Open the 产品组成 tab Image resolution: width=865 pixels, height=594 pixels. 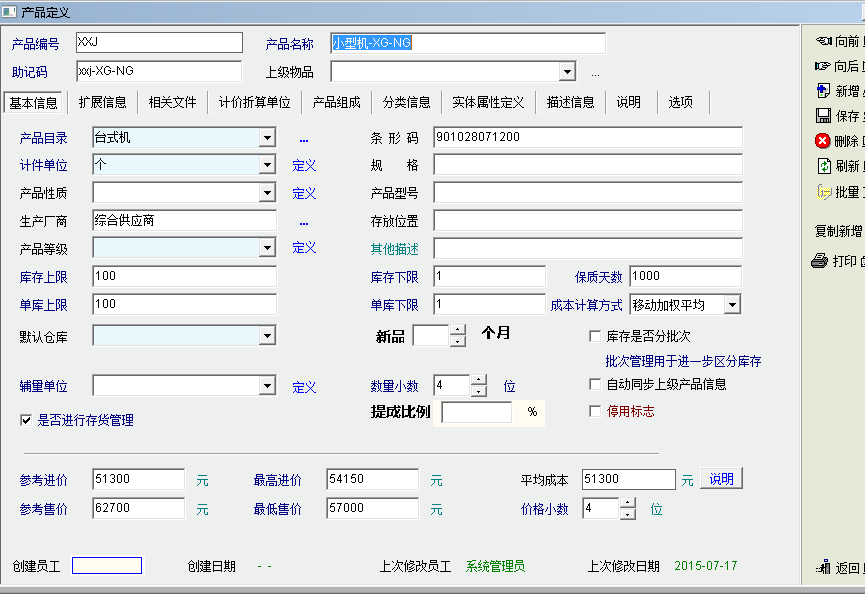coord(336,102)
